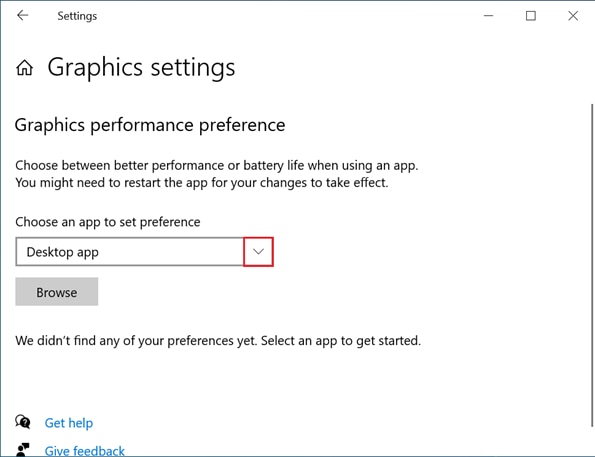The height and width of the screenshot is (457, 595).
Task: Click the Settings title in the title bar
Action: click(x=77, y=16)
